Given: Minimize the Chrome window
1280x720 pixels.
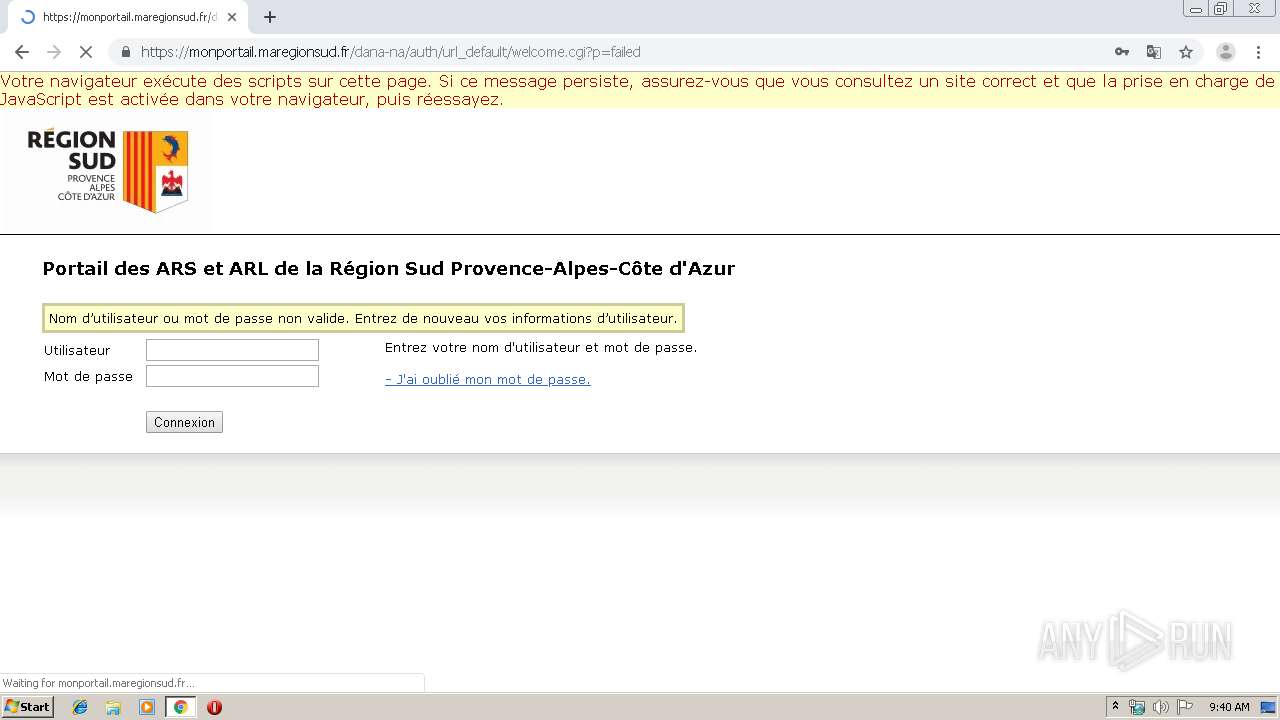Looking at the screenshot, I should [x=1196, y=8].
